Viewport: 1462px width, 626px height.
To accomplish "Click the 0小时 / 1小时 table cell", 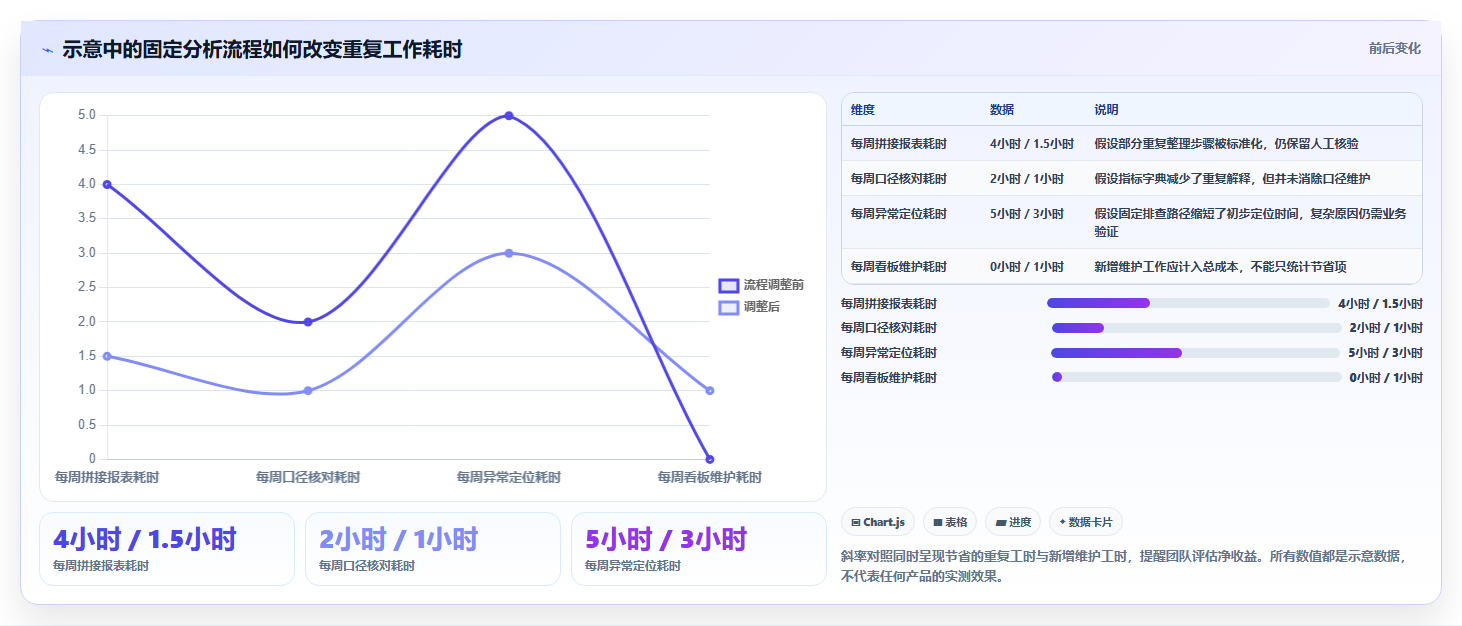I will coord(1026,267).
